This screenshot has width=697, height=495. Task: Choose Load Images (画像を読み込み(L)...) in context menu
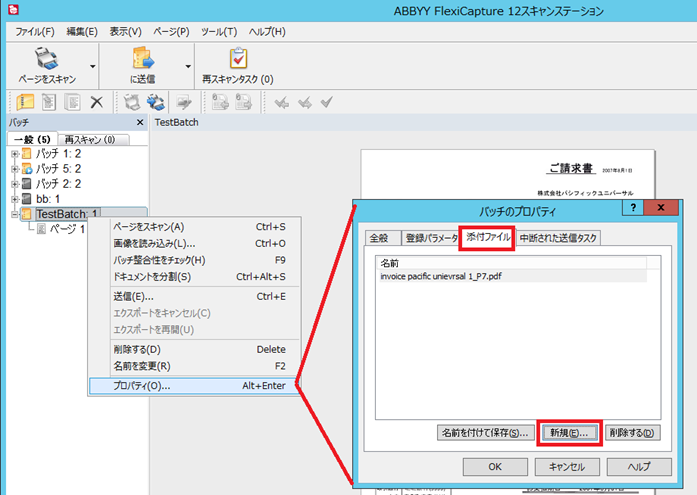pyautogui.click(x=194, y=244)
